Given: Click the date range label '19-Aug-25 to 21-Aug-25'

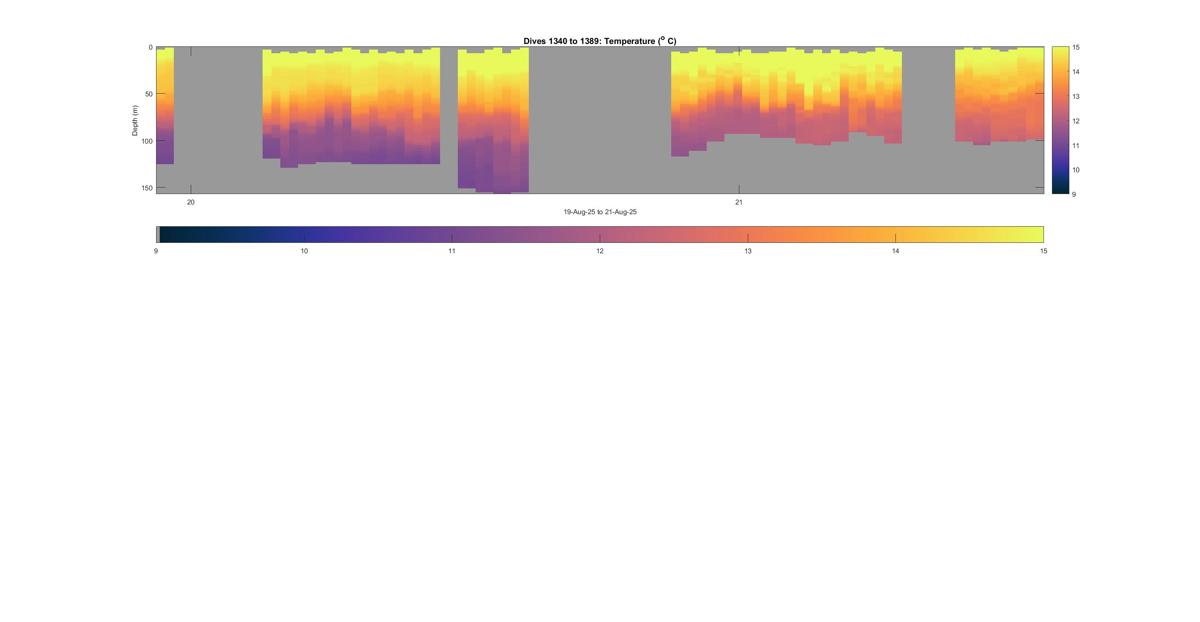Looking at the screenshot, I should 599,212.
